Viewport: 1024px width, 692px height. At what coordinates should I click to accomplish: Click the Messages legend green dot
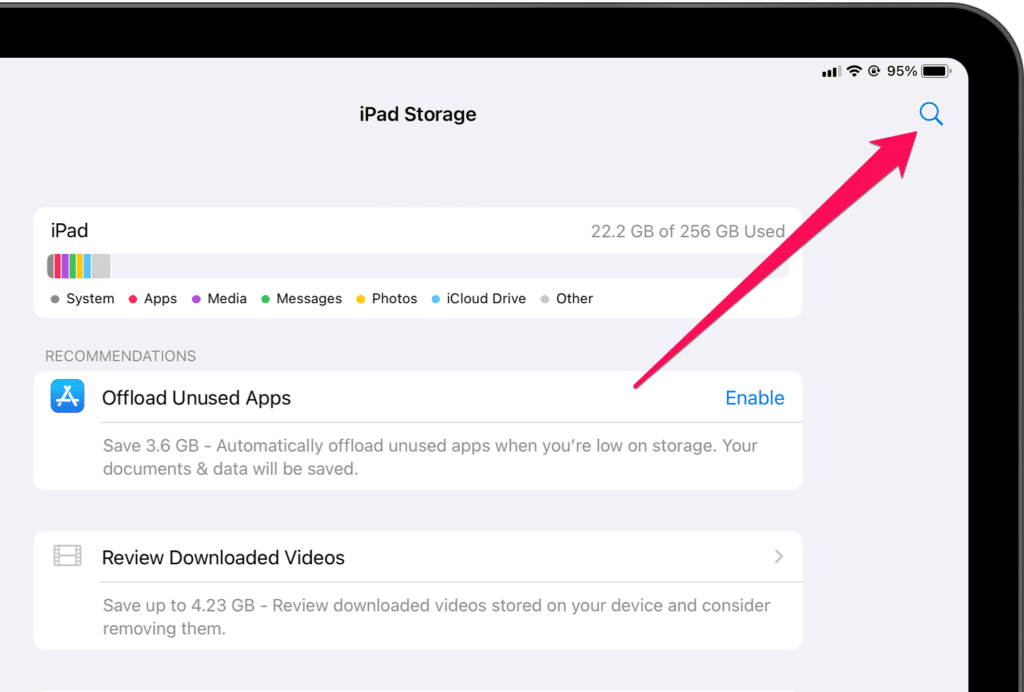tap(265, 299)
